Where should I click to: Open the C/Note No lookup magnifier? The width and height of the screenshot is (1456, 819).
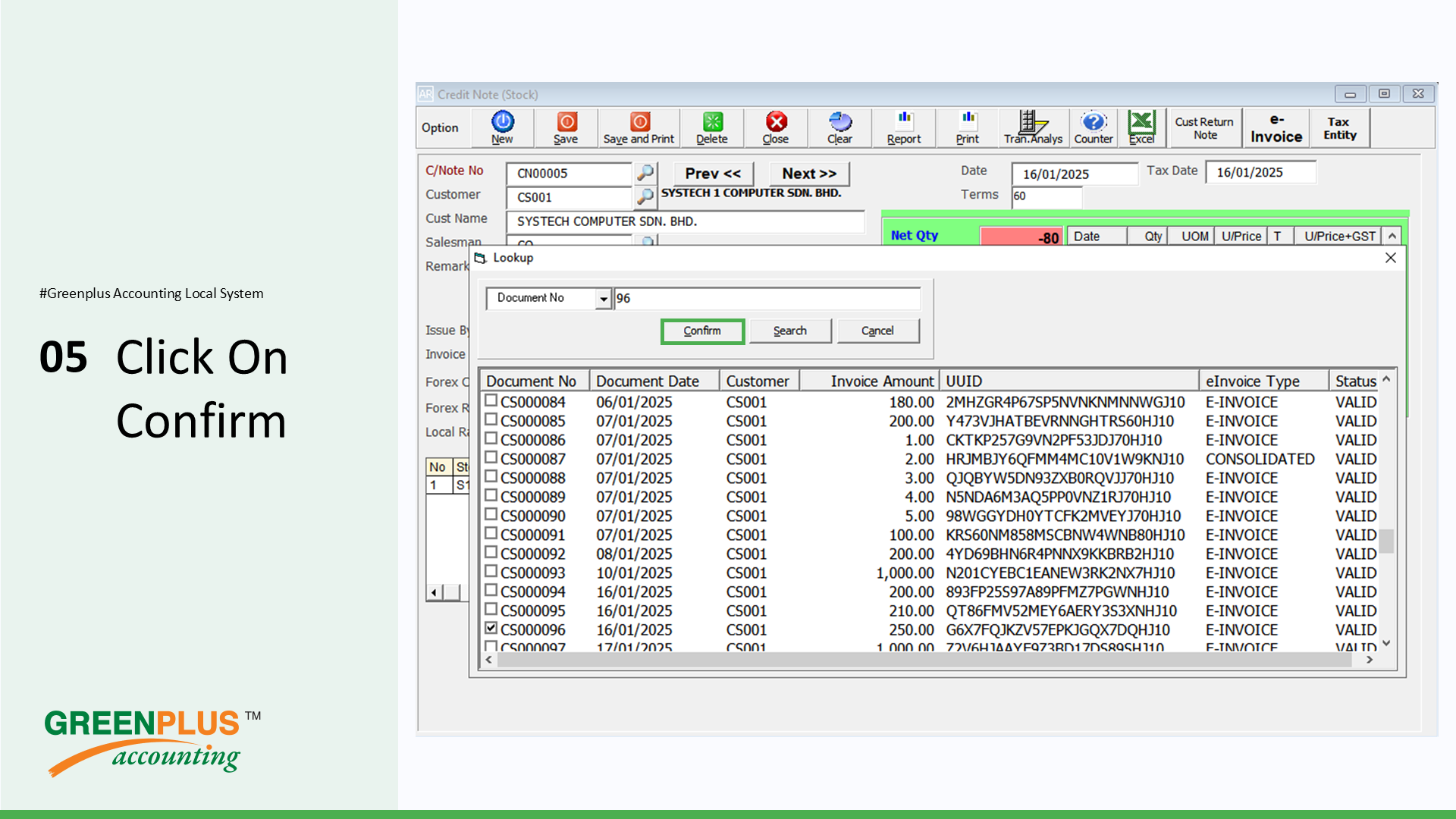(645, 173)
